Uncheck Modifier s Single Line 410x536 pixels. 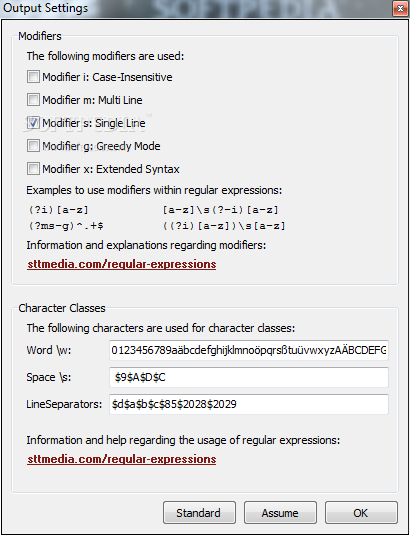click(33, 122)
